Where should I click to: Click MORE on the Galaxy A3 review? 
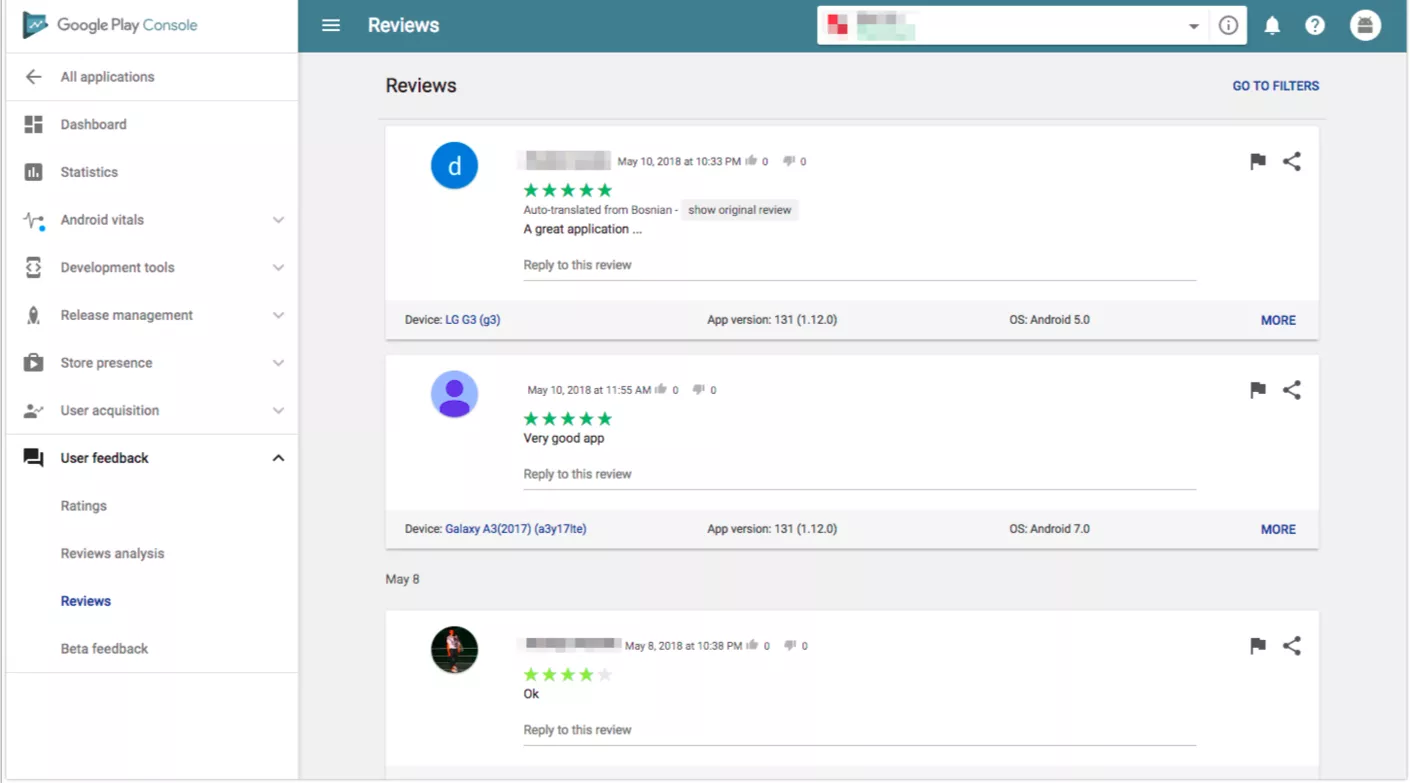pyautogui.click(x=1277, y=529)
